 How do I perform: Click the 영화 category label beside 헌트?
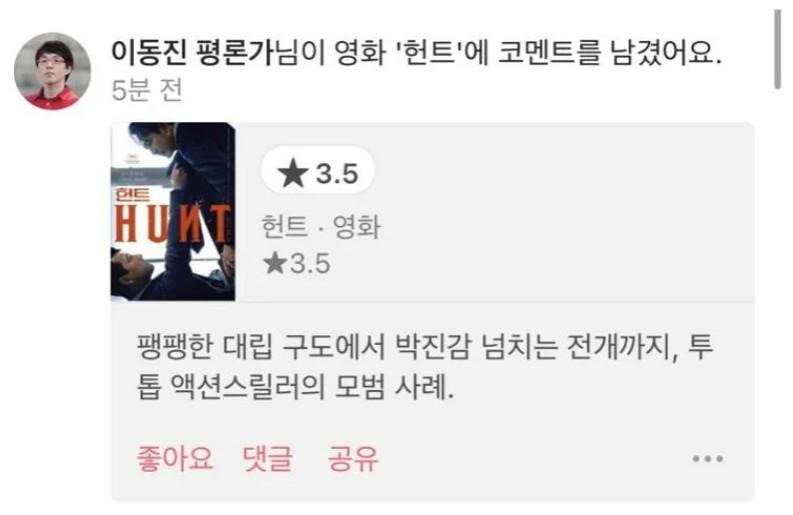pos(357,226)
